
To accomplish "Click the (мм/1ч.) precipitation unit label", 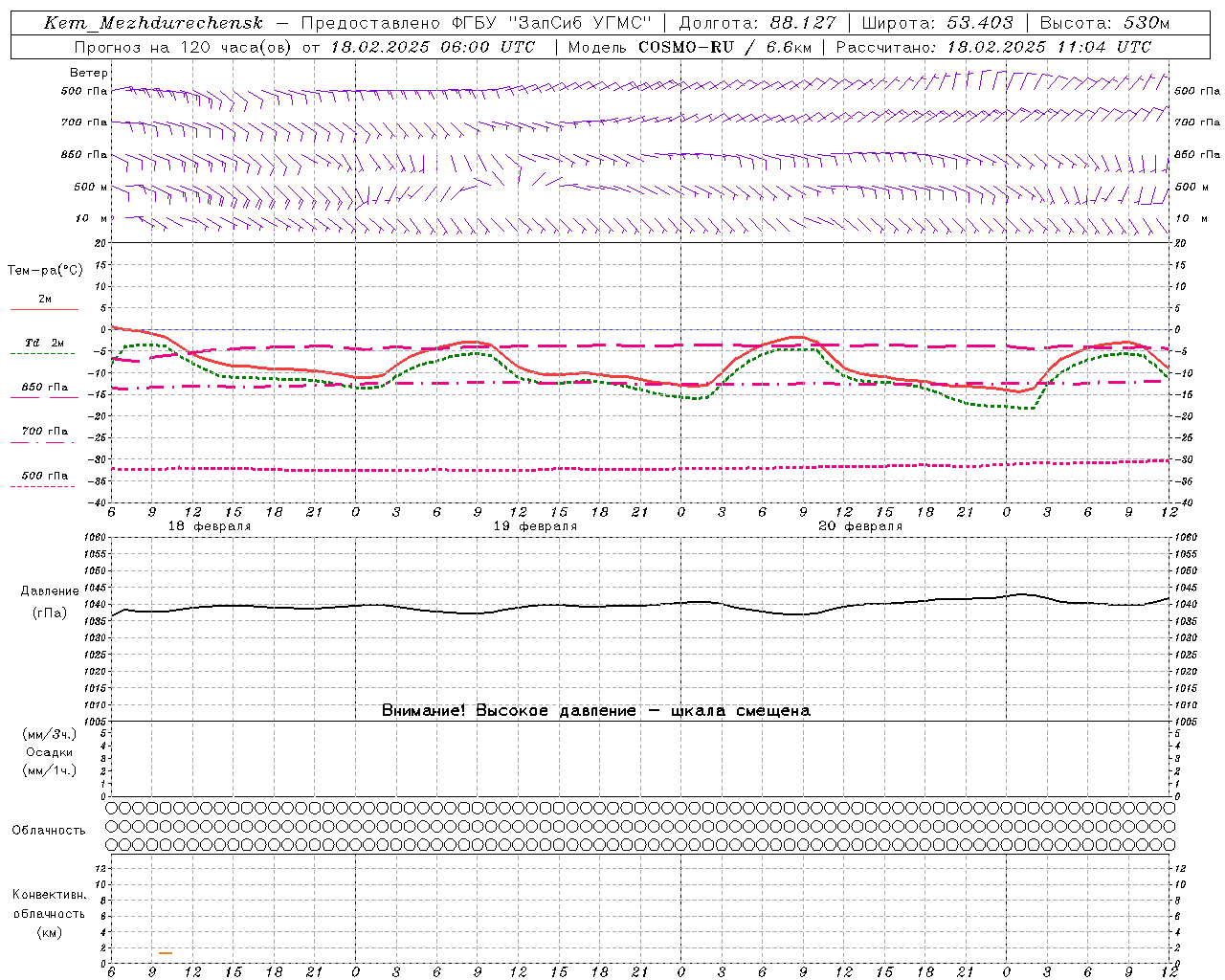I will coord(49,770).
